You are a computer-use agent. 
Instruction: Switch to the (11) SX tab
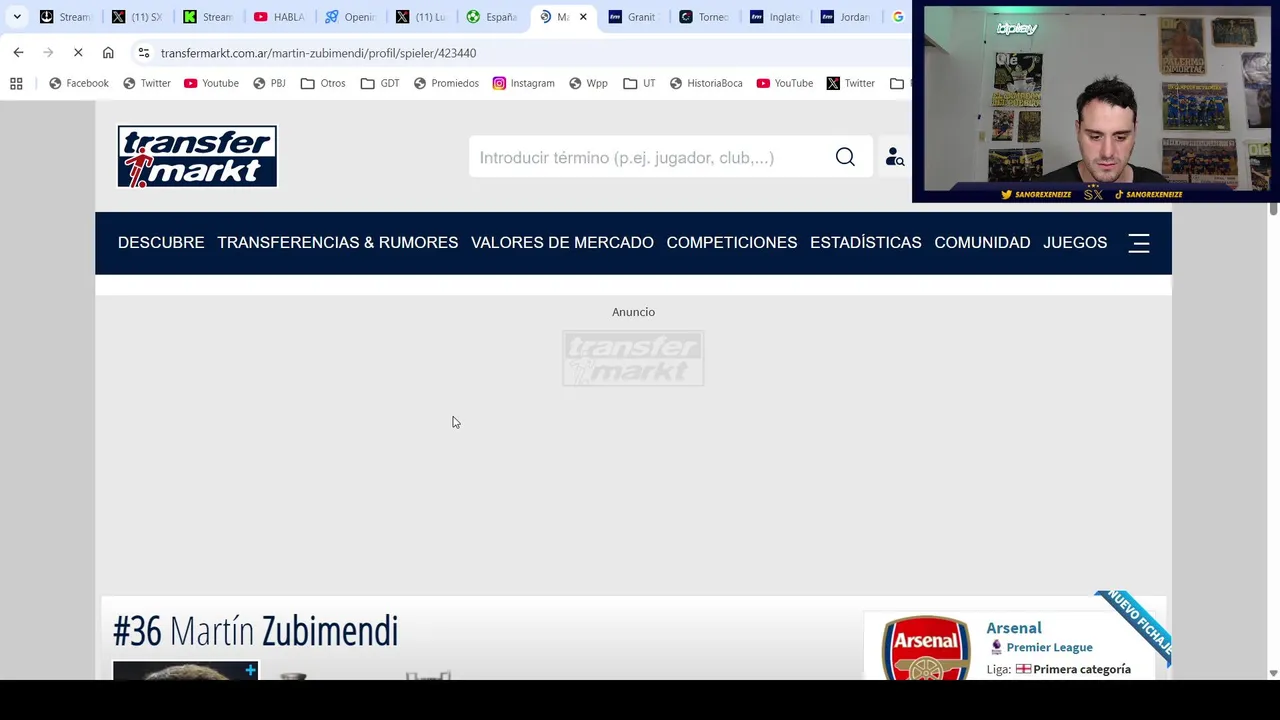[x=137, y=17]
